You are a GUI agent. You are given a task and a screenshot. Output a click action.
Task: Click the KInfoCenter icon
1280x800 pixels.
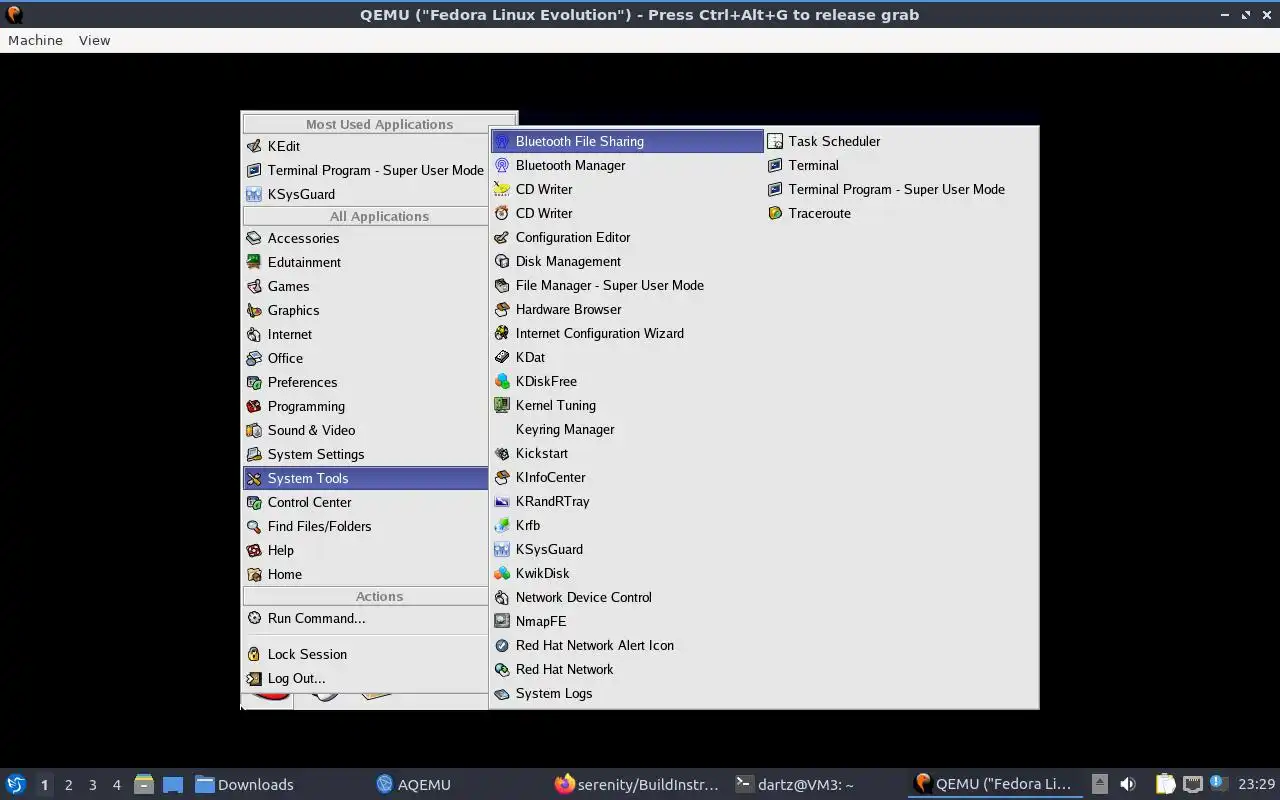[x=502, y=477]
